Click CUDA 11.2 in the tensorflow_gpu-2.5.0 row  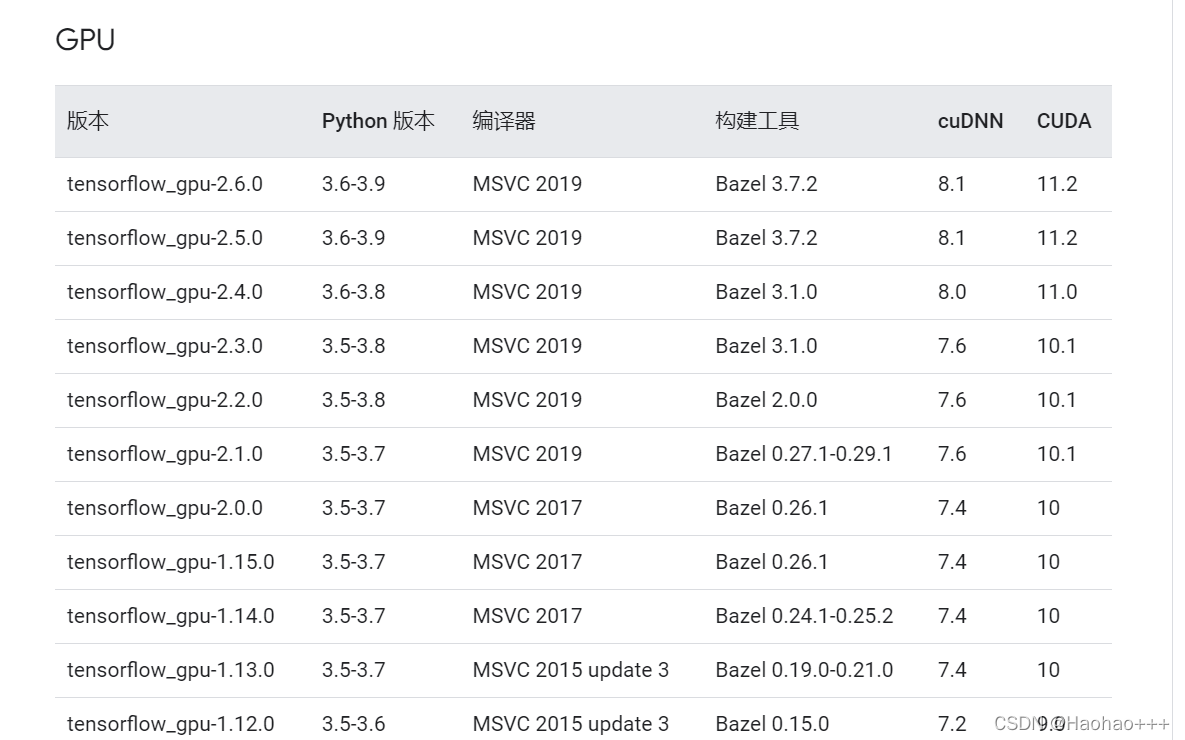[1057, 238]
